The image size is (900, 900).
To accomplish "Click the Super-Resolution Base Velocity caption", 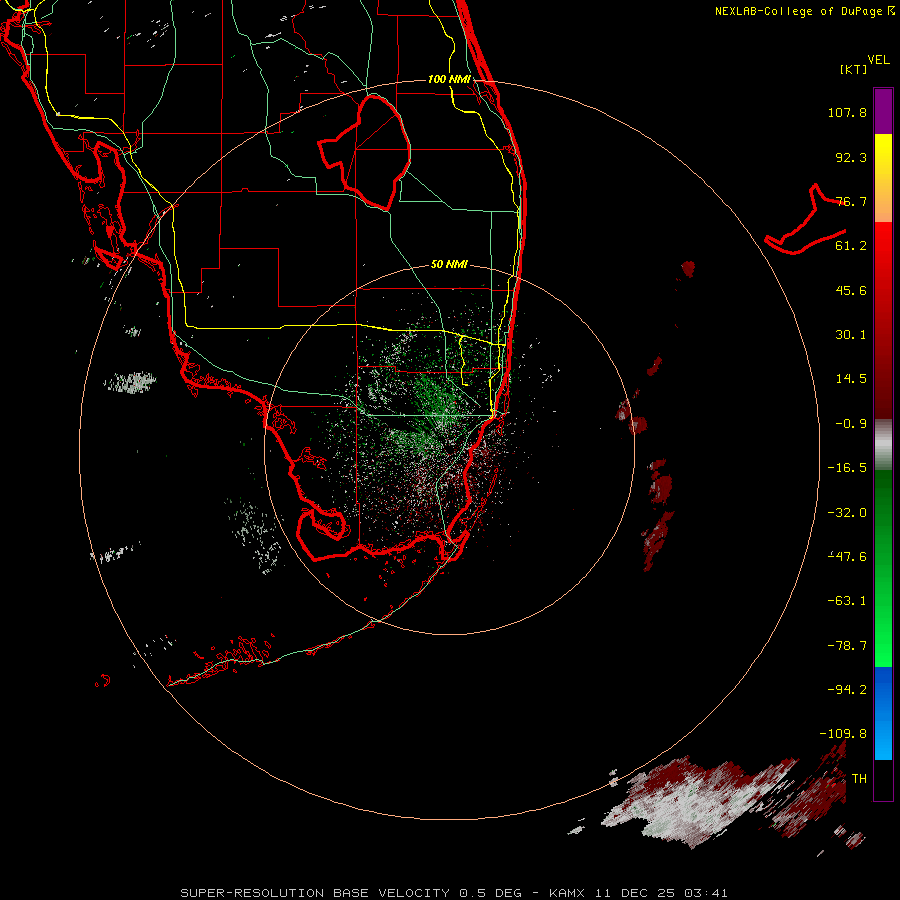I will (x=454, y=893).
